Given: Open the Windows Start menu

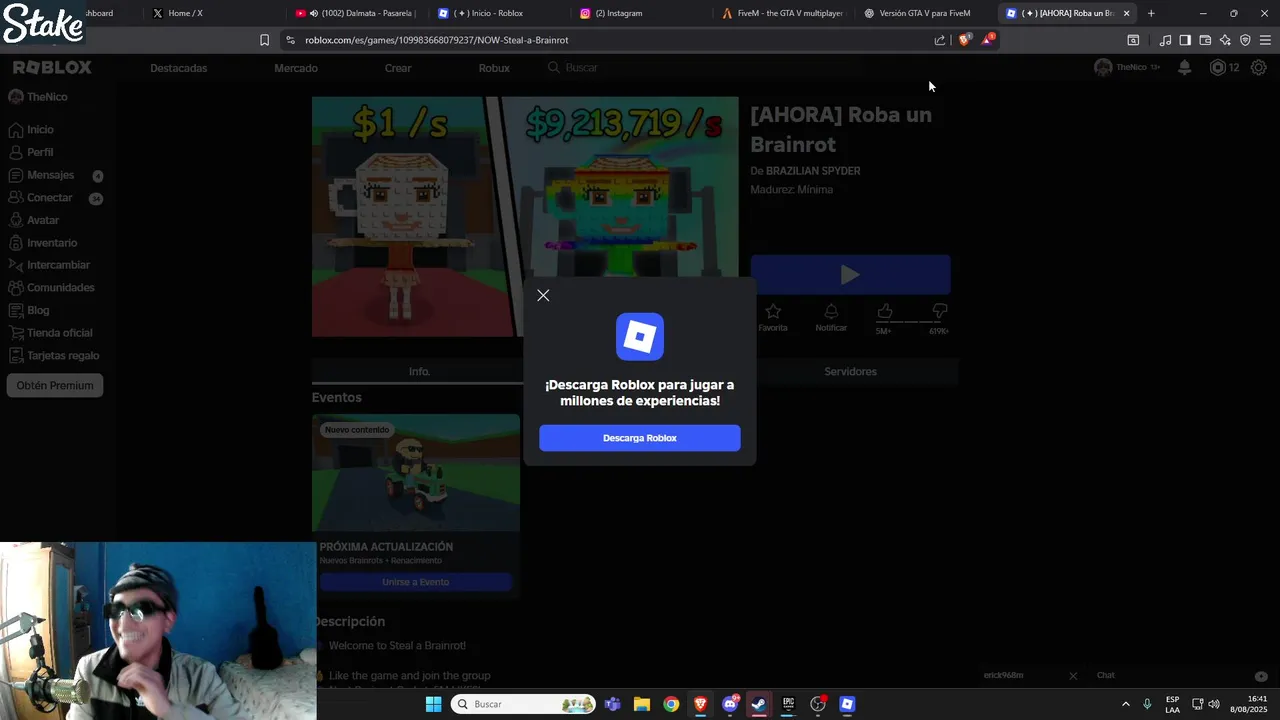Looking at the screenshot, I should click(433, 704).
